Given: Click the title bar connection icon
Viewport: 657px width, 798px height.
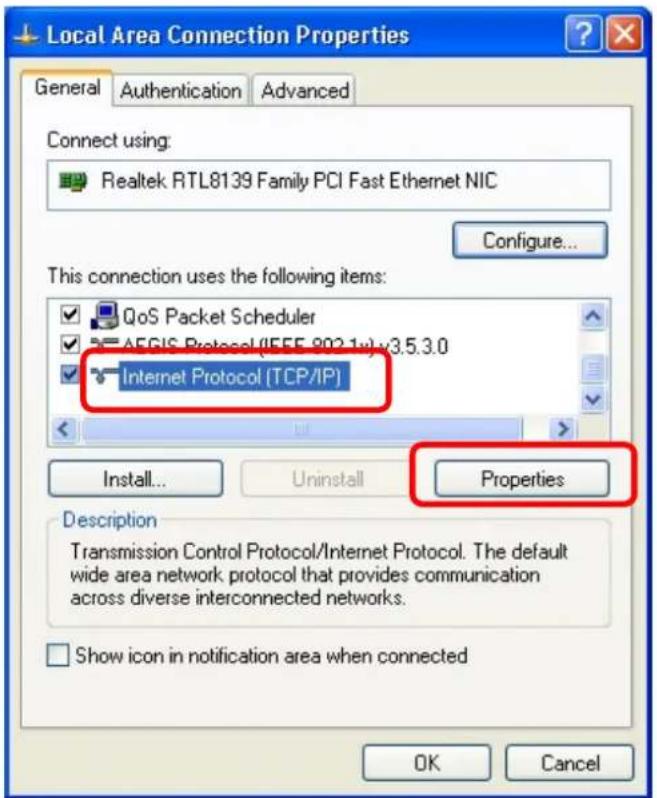Looking at the screenshot, I should click(26, 36).
